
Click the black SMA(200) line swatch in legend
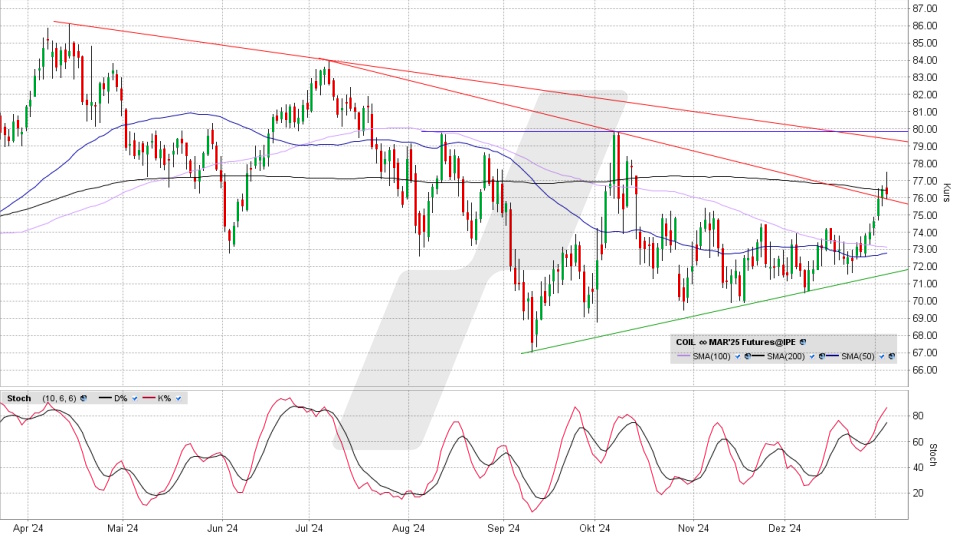click(x=758, y=356)
